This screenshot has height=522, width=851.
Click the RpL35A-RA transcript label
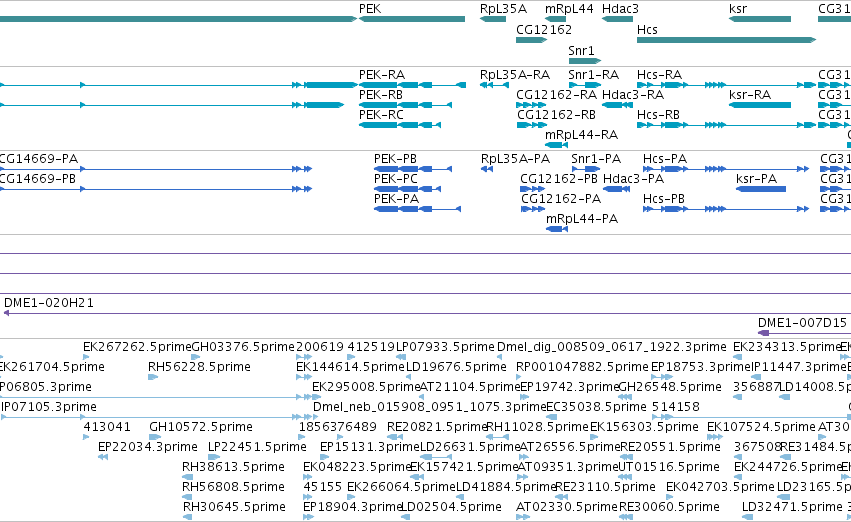tap(515, 74)
